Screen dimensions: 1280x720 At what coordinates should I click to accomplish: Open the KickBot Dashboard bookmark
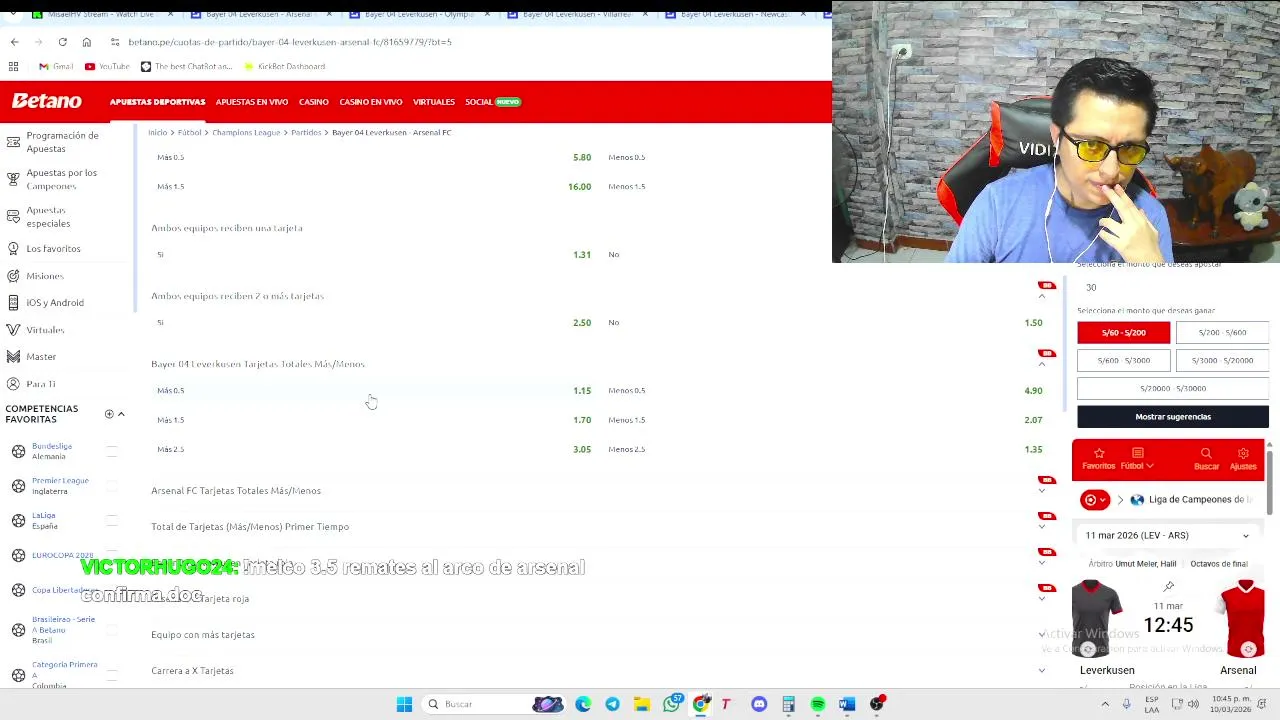(284, 66)
